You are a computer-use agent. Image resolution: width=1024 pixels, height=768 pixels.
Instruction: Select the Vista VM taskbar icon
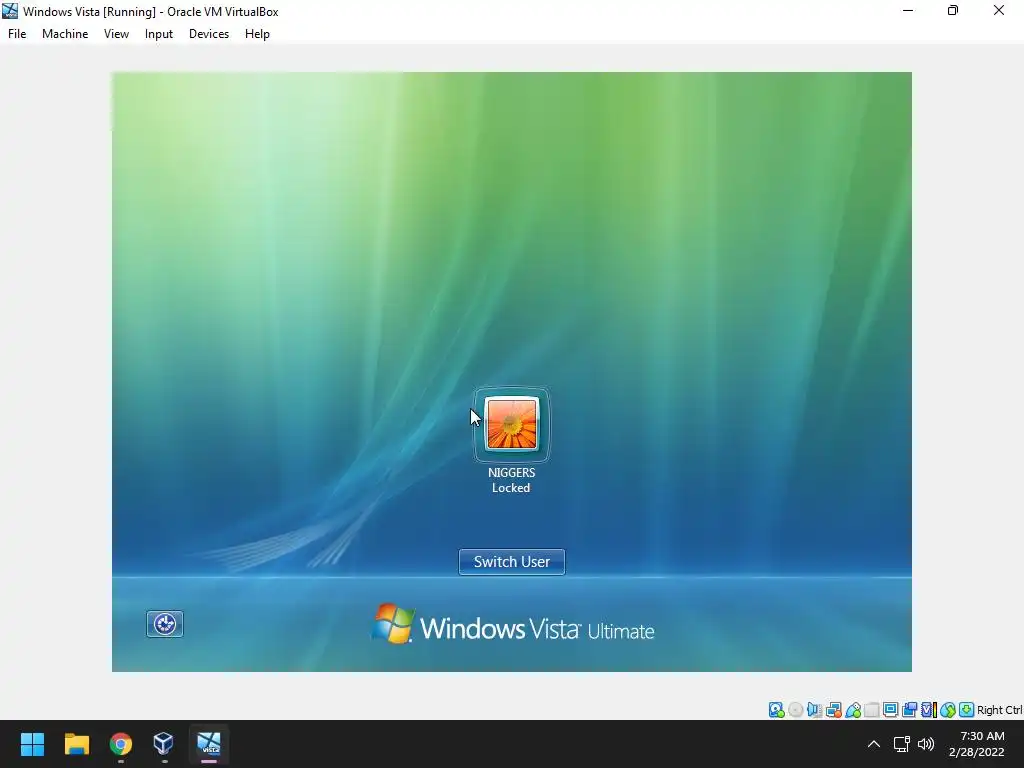pyautogui.click(x=209, y=744)
